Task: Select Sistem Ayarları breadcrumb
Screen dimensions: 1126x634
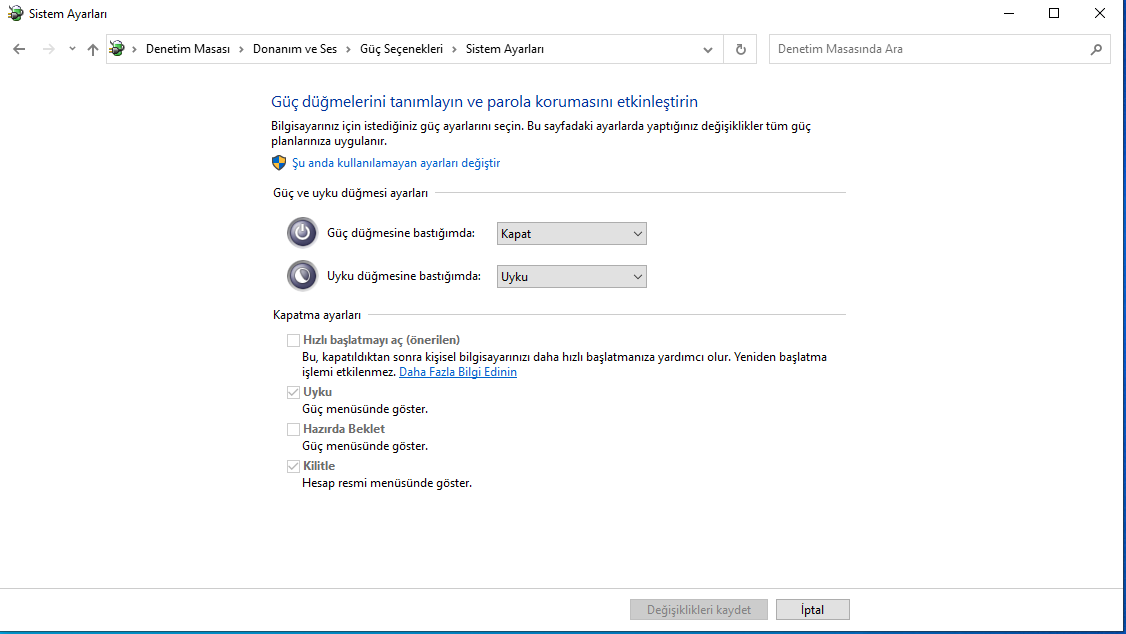Action: click(x=505, y=49)
